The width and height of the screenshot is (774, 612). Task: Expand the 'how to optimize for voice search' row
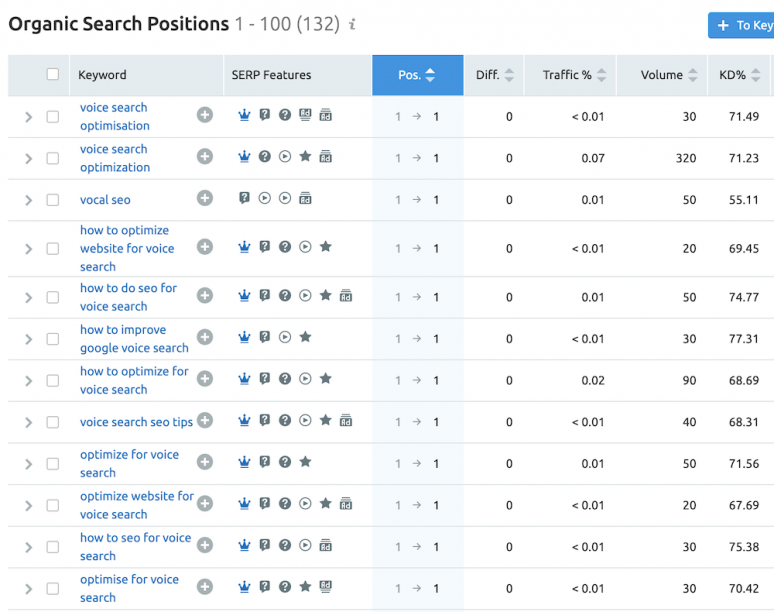[28, 380]
